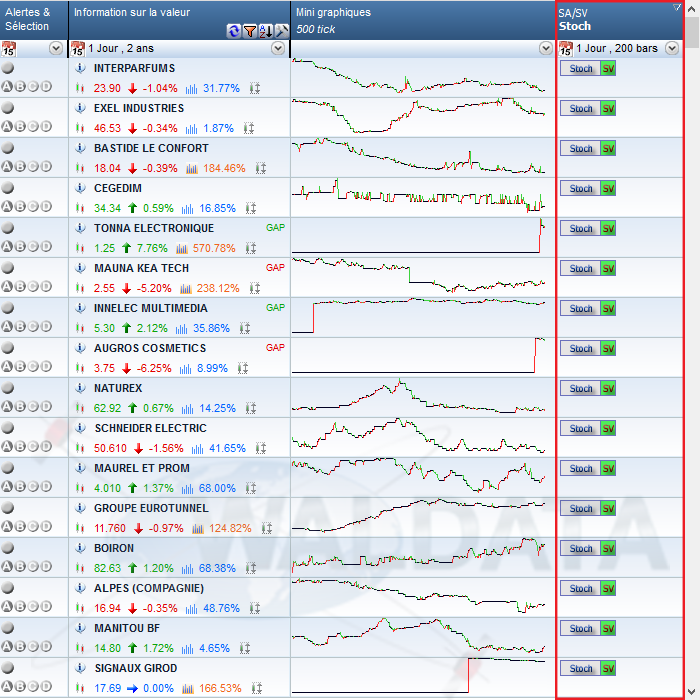
Task: Click the Alertes & Sélection column header
Action: (x=34, y=20)
